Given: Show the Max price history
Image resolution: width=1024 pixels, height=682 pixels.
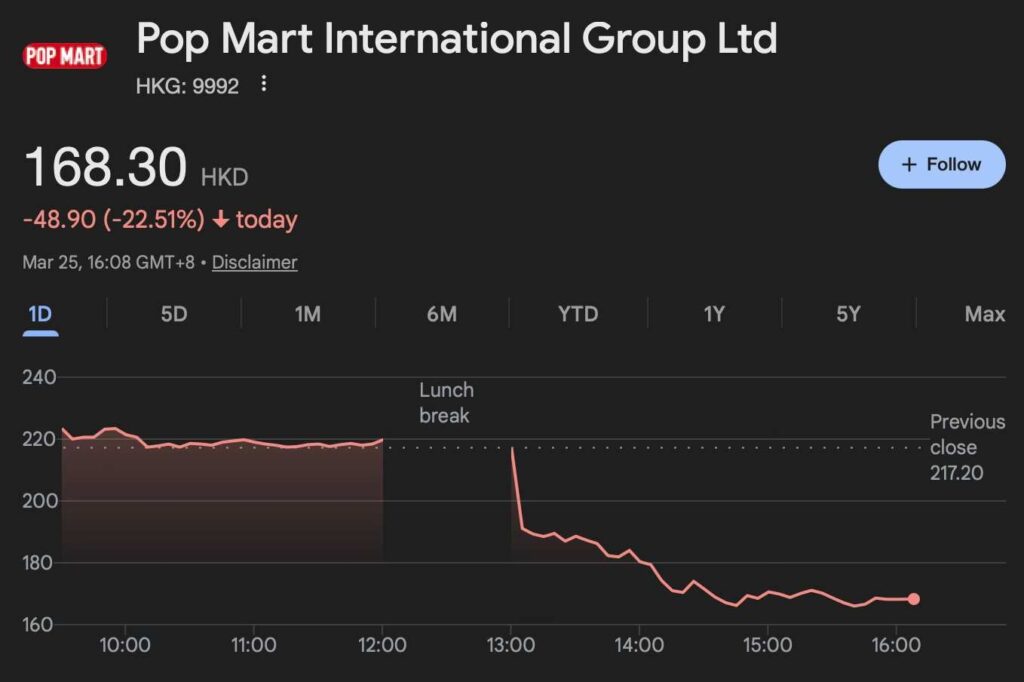Looking at the screenshot, I should pos(984,314).
